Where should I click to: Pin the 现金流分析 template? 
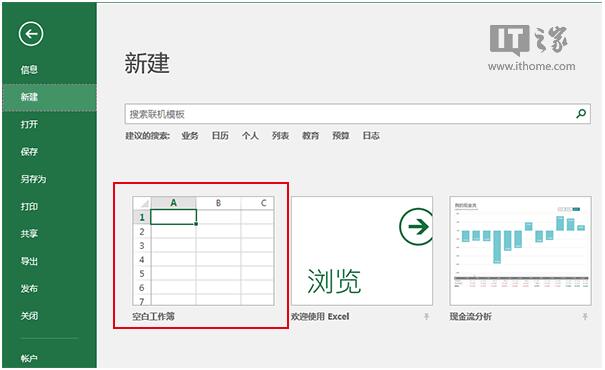pos(585,317)
